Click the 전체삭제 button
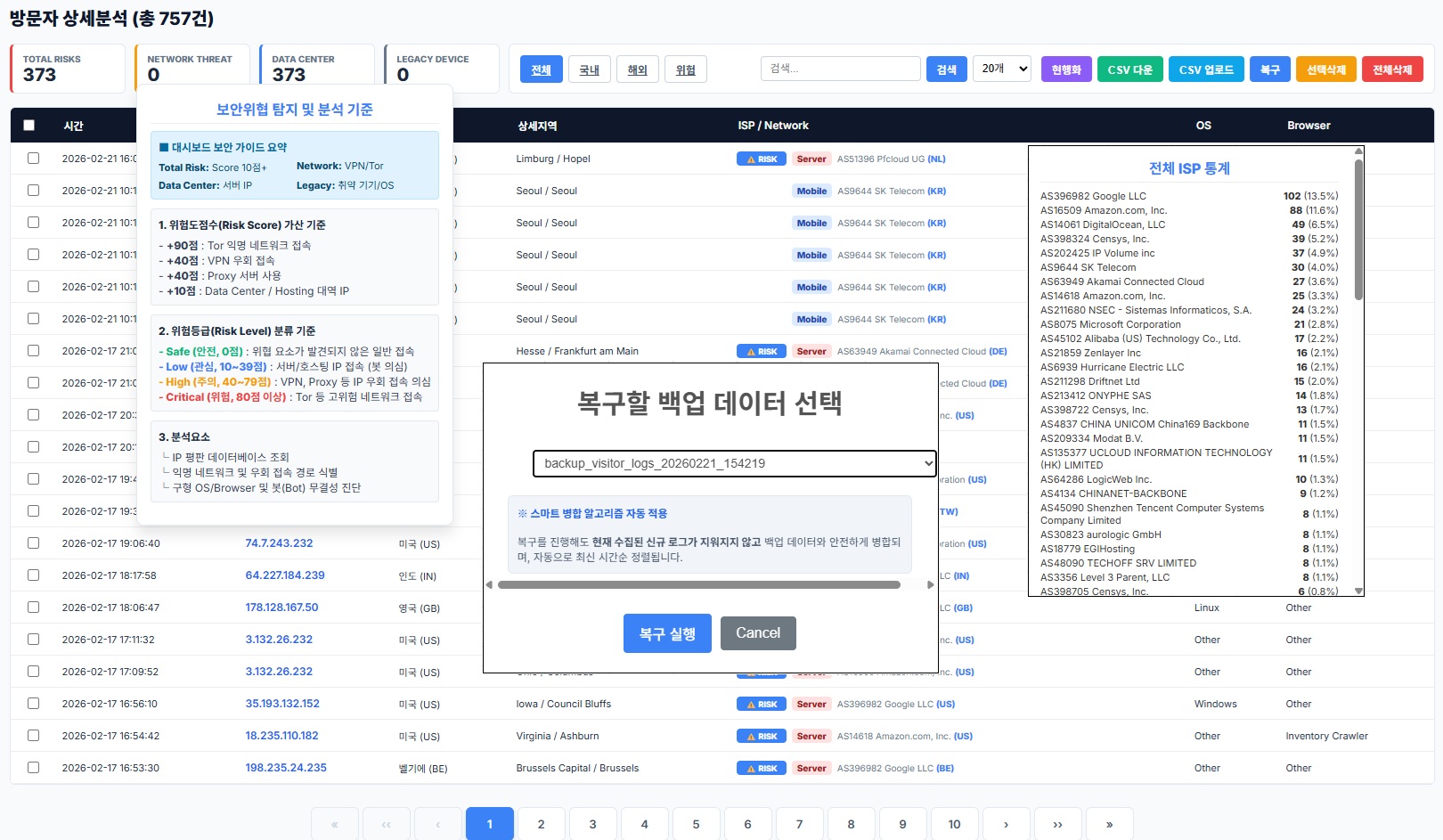This screenshot has width=1443, height=840. coord(1392,69)
